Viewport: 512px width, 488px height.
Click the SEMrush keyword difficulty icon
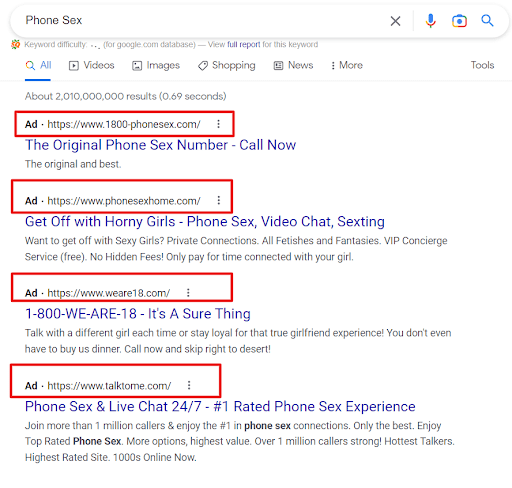[15, 44]
